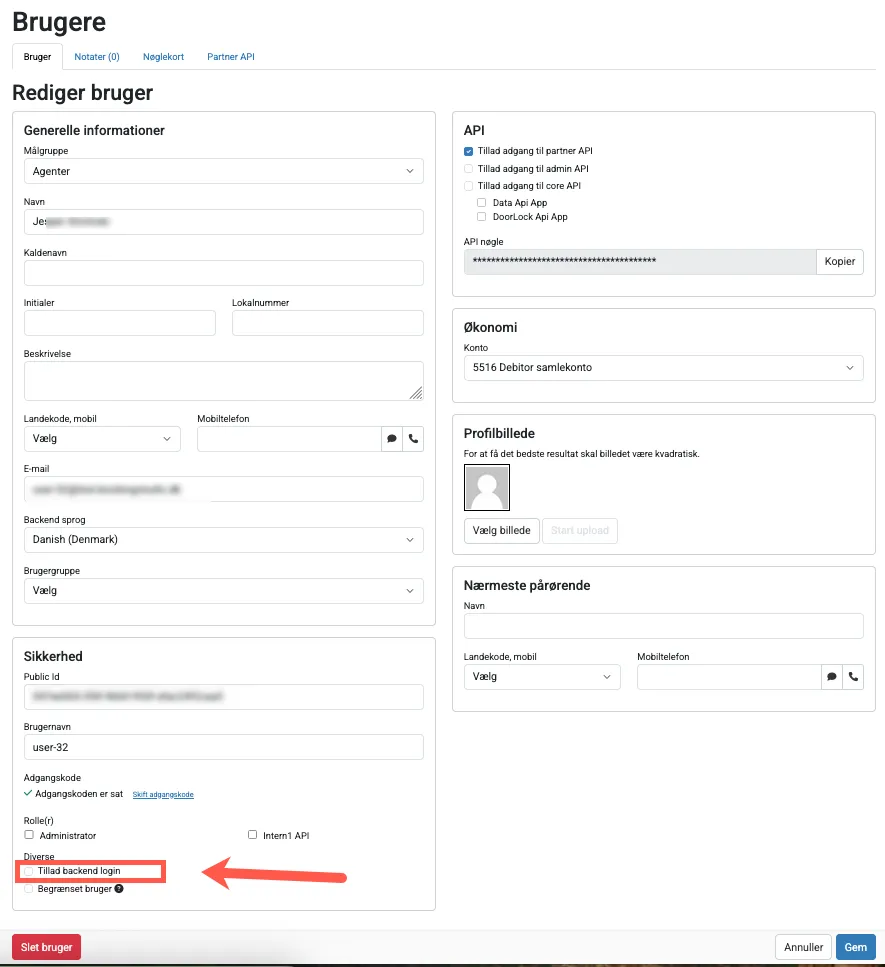The height and width of the screenshot is (967, 885).
Task: Open the Konto dropdown in Økonomi
Action: coord(663,368)
